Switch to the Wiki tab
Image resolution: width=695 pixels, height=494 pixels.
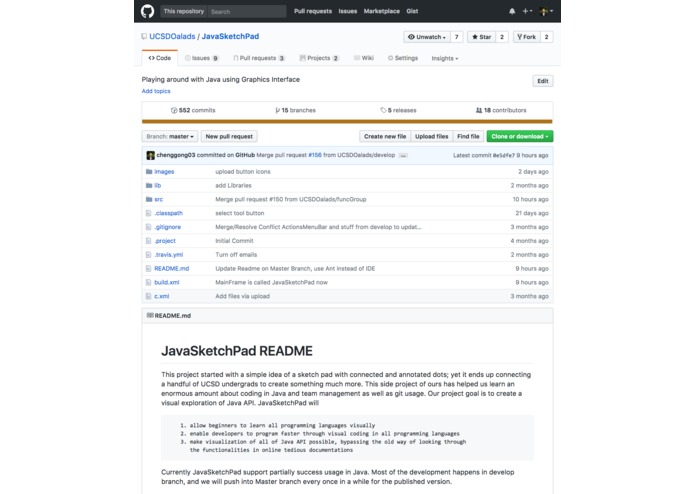click(364, 58)
